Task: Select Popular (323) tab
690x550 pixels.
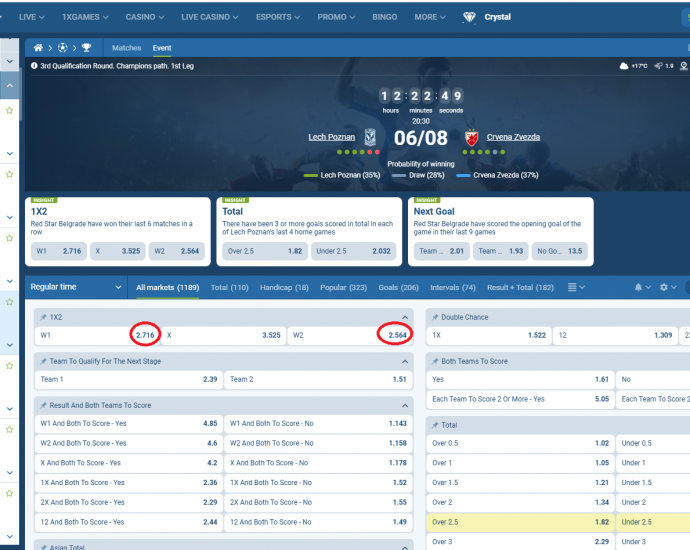Action: (x=343, y=287)
